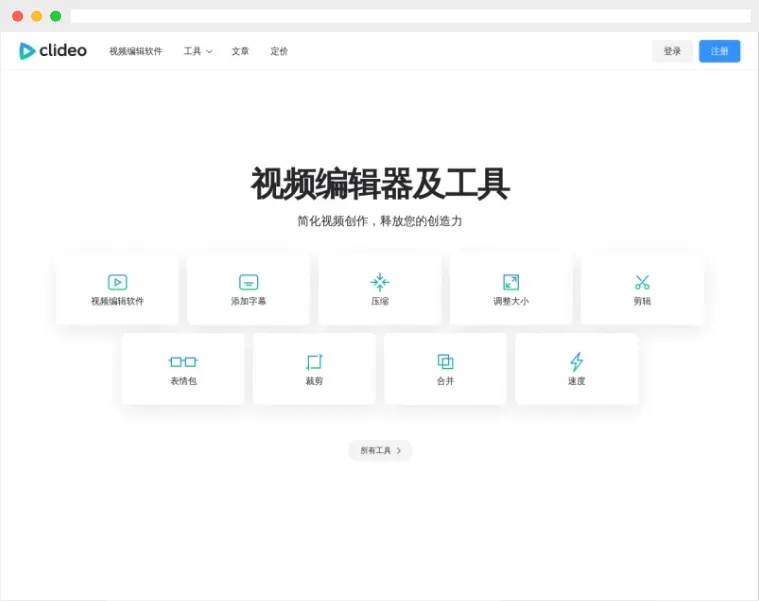Click the 压缩 card label
Viewport: 759px width, 601px height.
coord(380,301)
